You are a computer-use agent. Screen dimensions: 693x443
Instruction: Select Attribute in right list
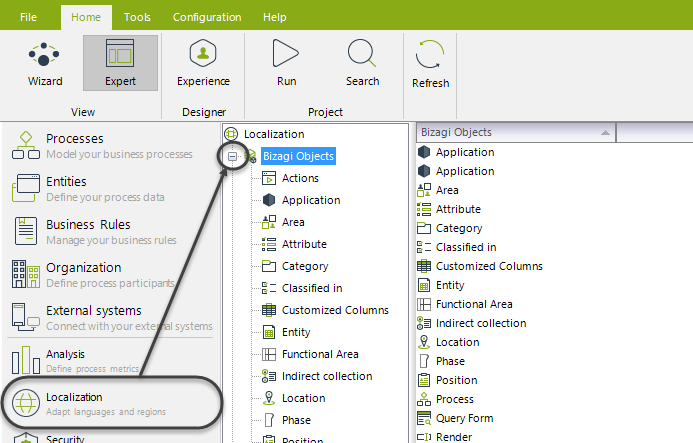point(458,209)
